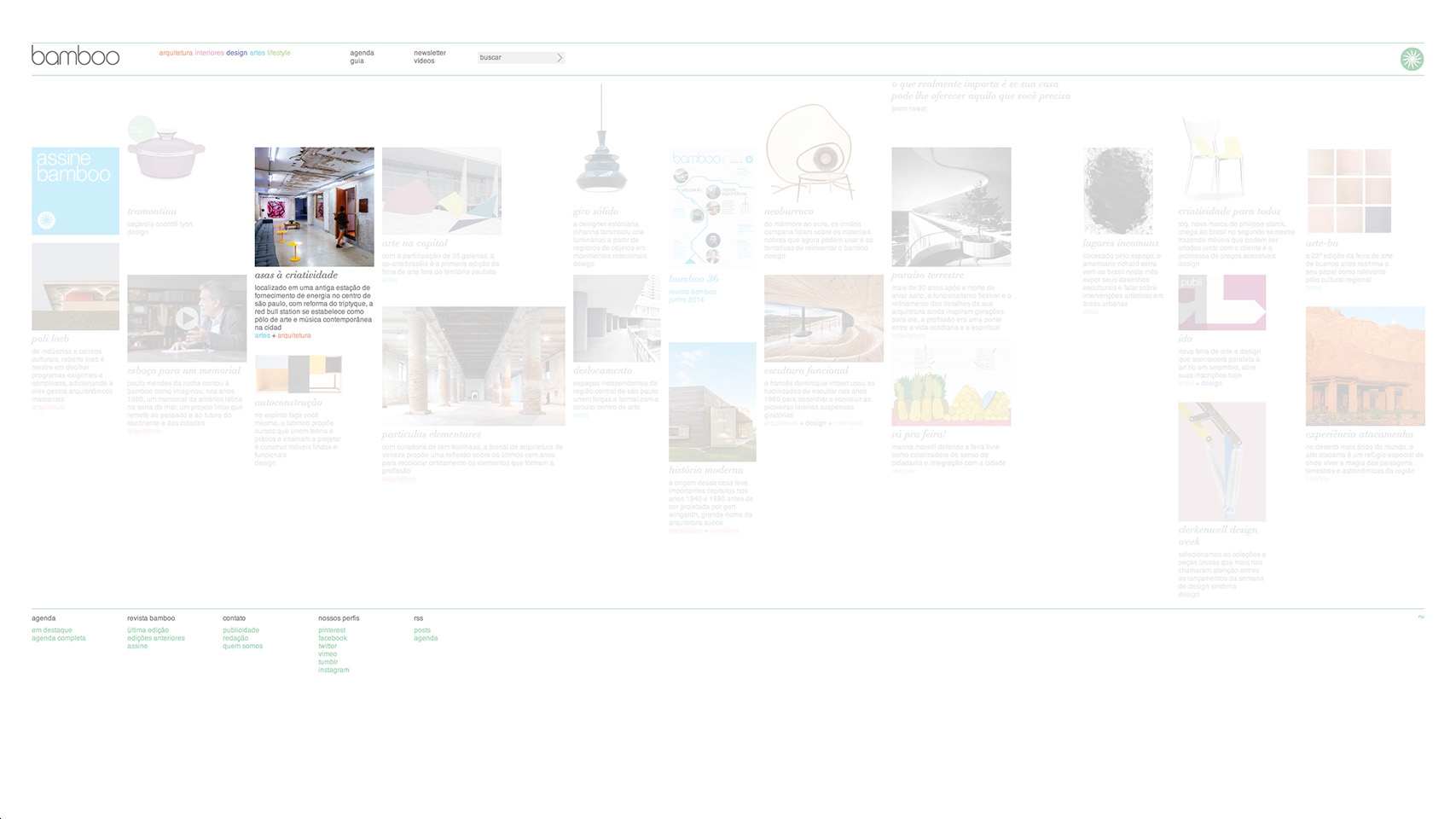Click the 'artes + arquitetura' tag link

tap(281, 335)
